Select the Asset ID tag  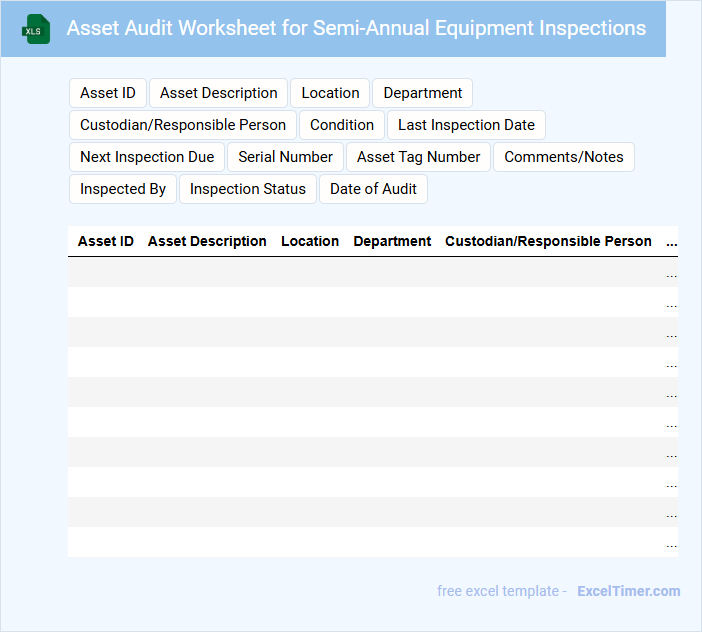coord(108,93)
